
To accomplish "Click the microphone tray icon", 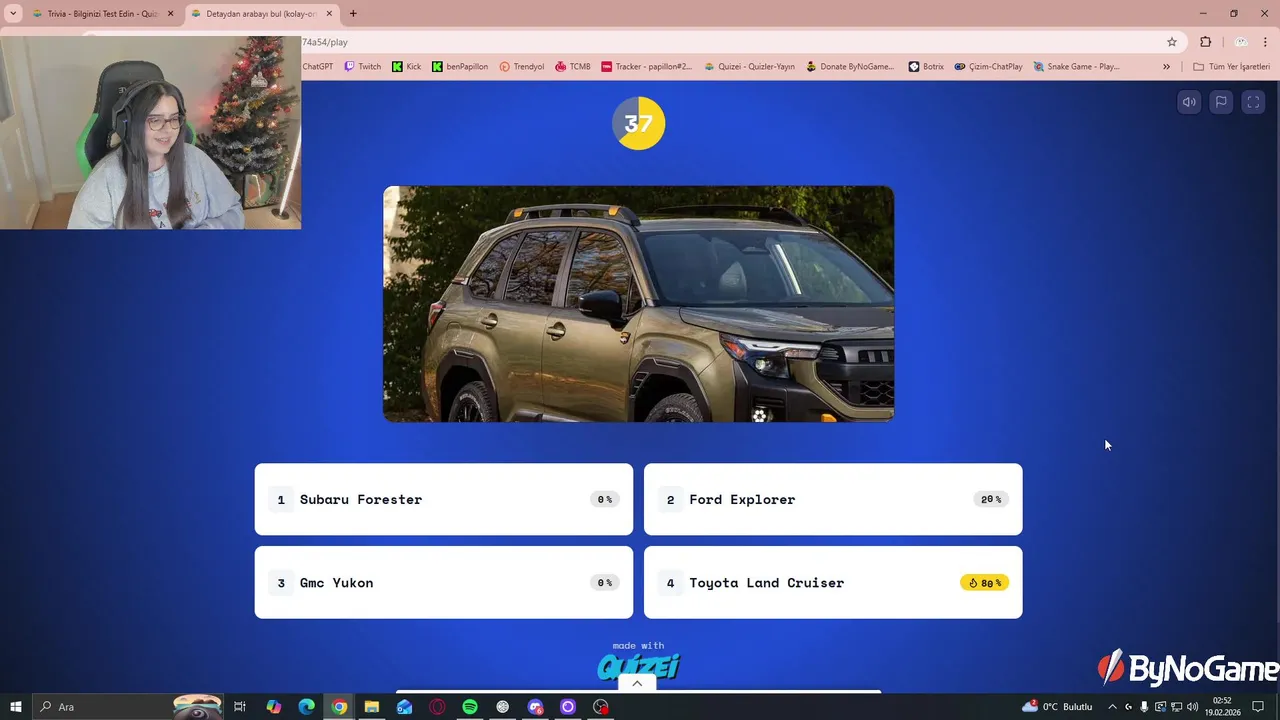I will coord(1144,707).
